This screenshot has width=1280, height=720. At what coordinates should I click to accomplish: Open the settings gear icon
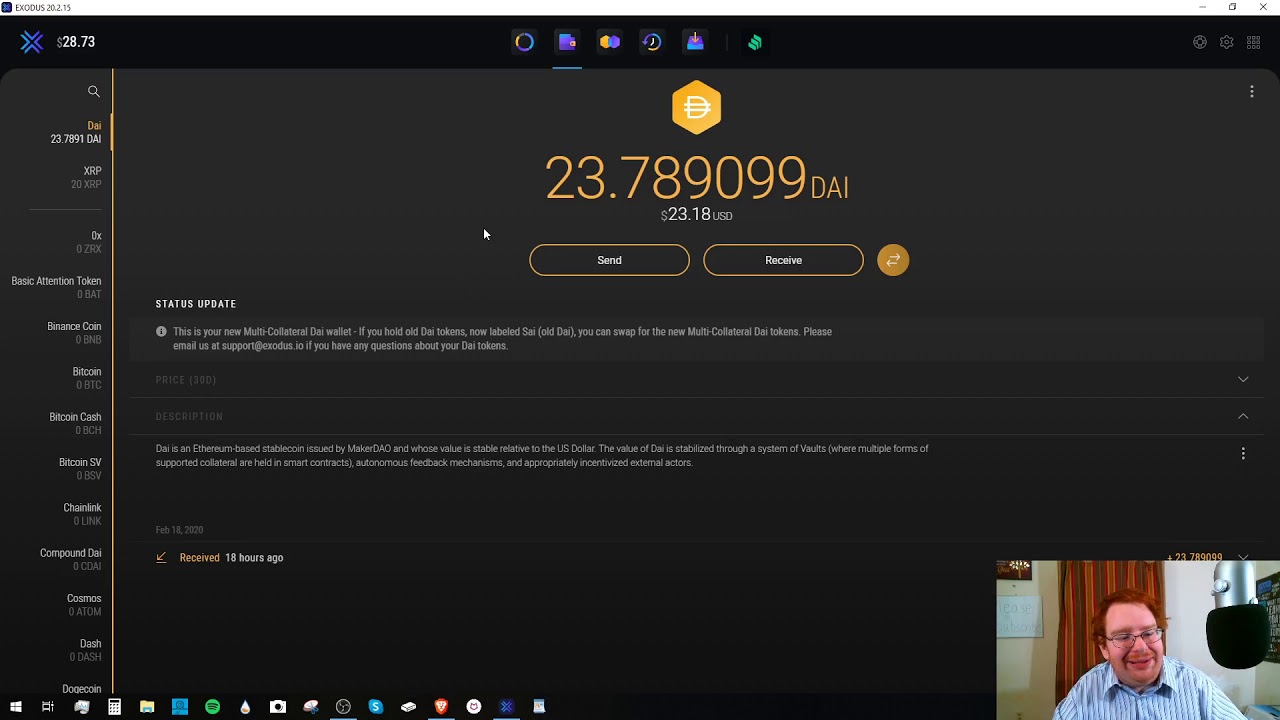pyautogui.click(x=1227, y=42)
